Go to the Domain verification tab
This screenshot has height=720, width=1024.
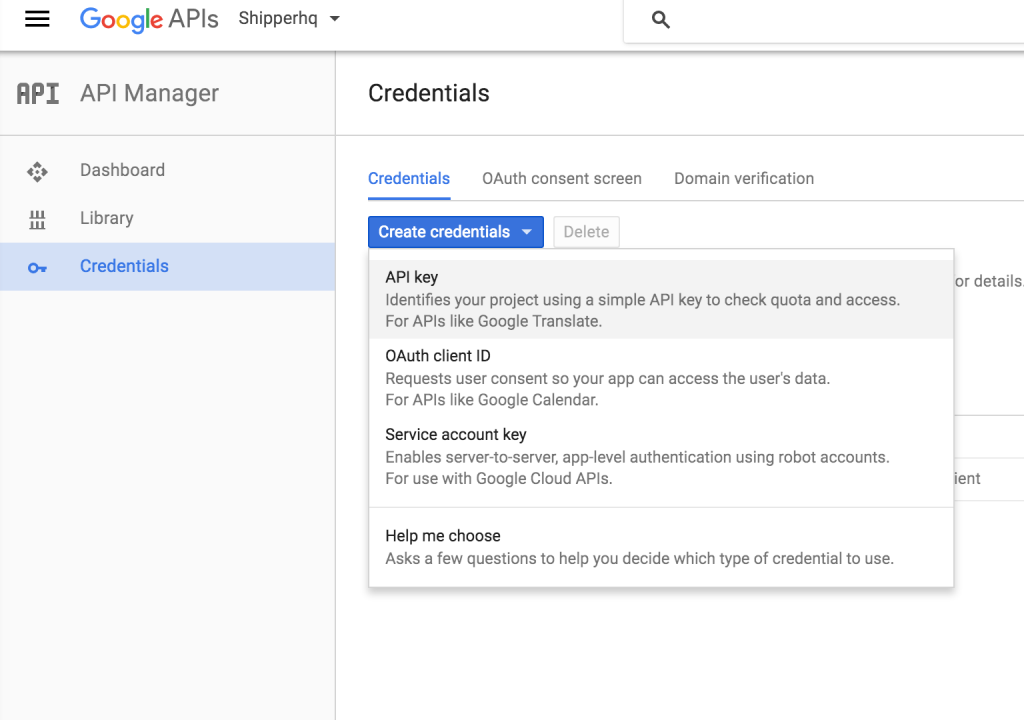click(x=744, y=178)
